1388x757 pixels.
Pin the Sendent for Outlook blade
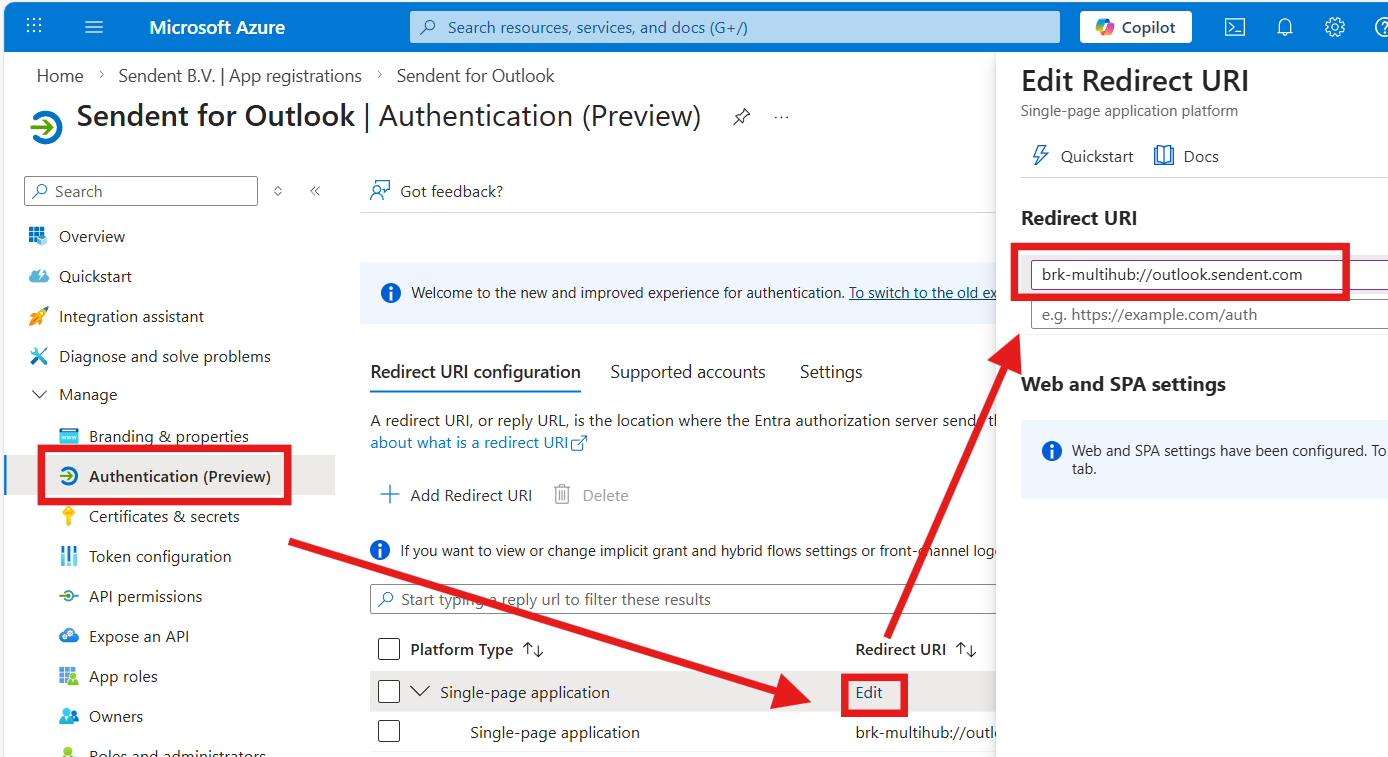(x=741, y=117)
